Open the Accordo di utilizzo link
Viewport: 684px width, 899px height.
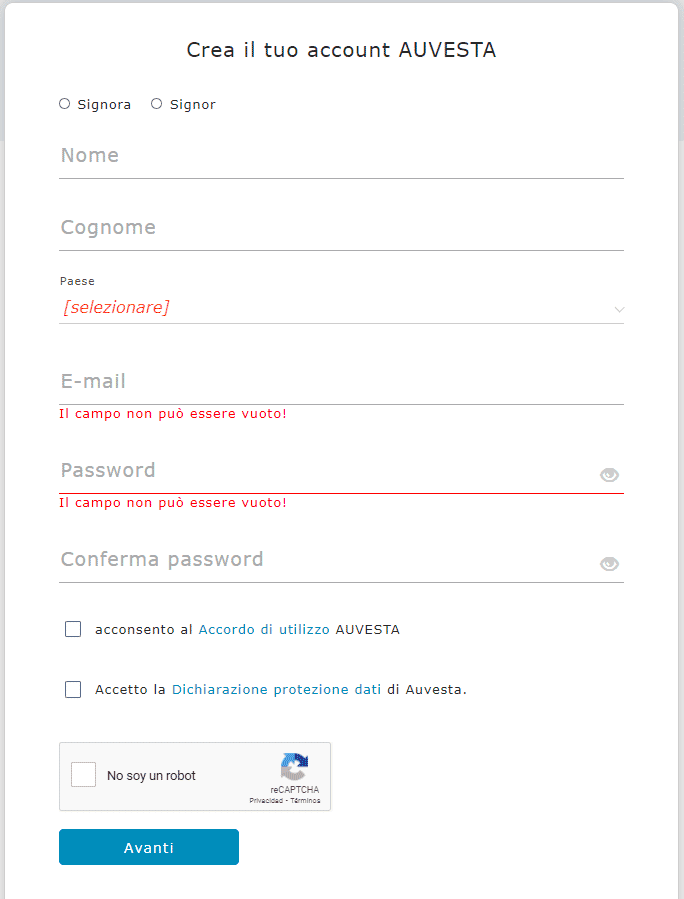264,630
